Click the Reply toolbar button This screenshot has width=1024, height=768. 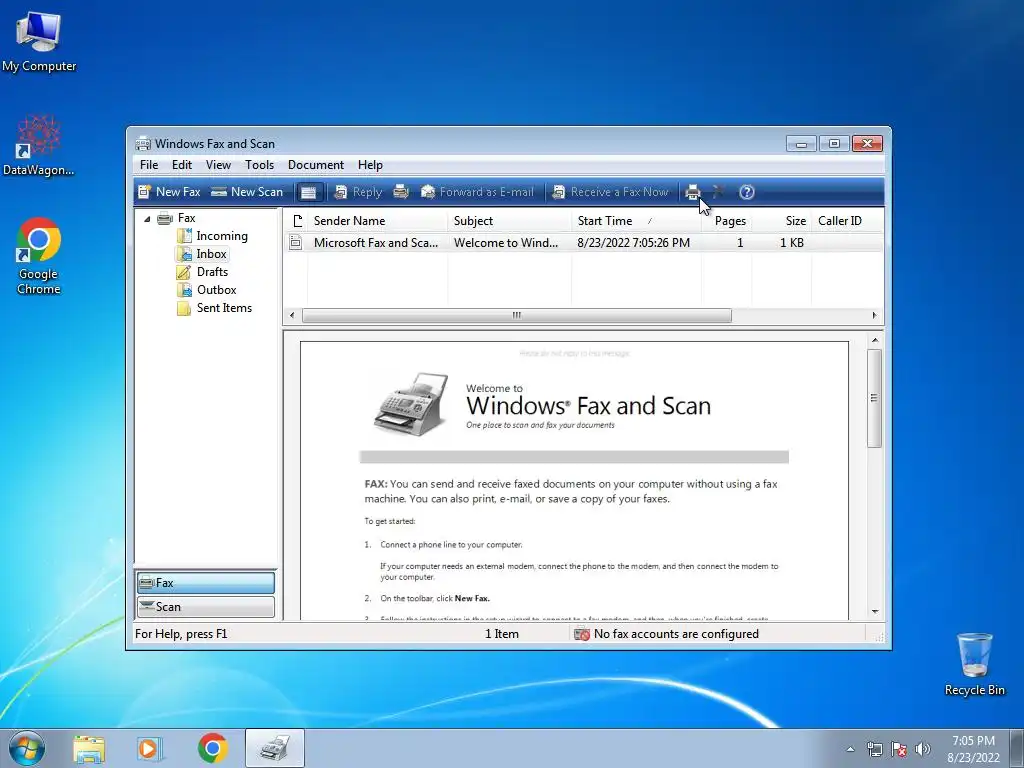click(358, 192)
